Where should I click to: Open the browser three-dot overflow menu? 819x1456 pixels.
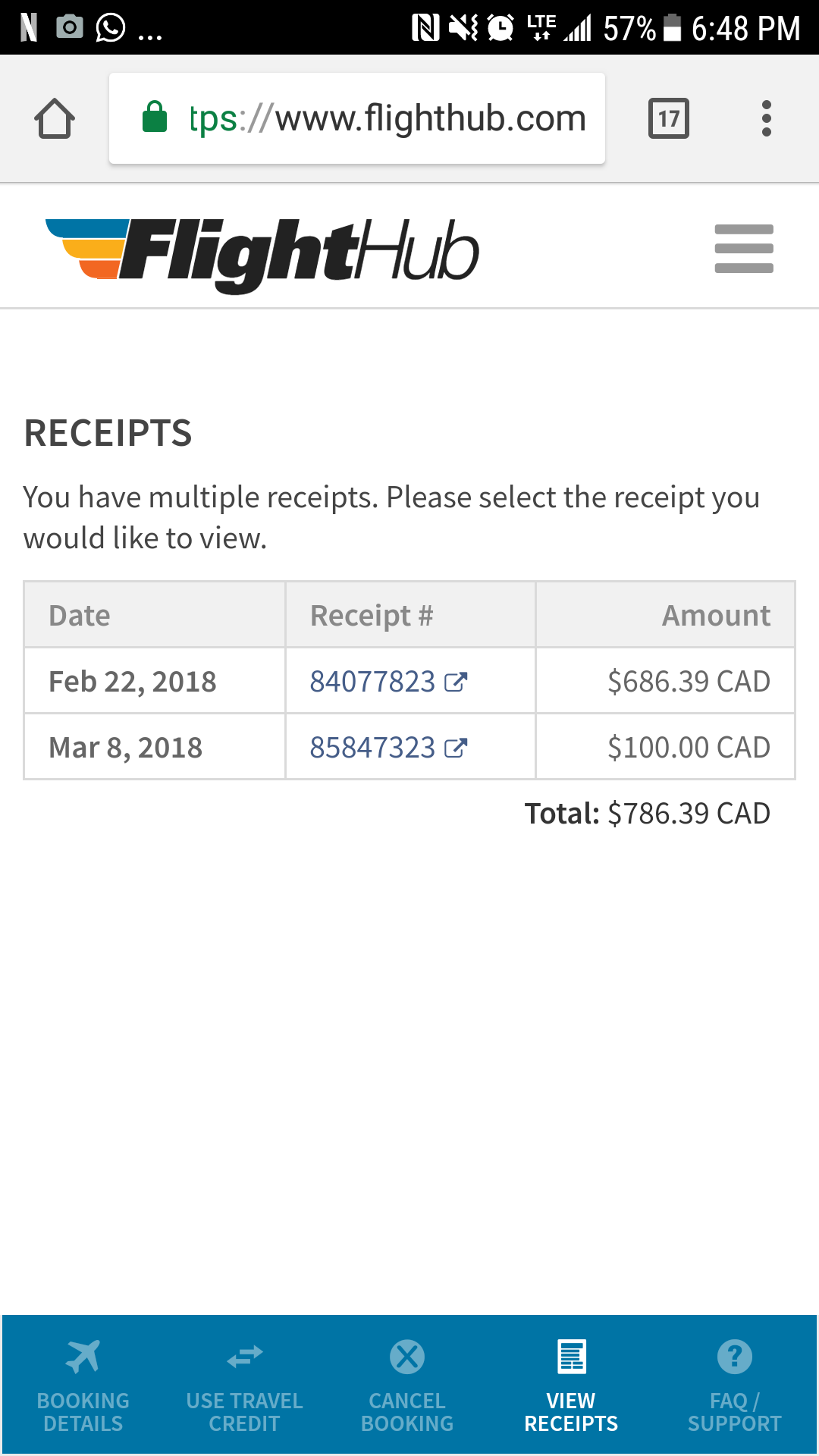[767, 118]
